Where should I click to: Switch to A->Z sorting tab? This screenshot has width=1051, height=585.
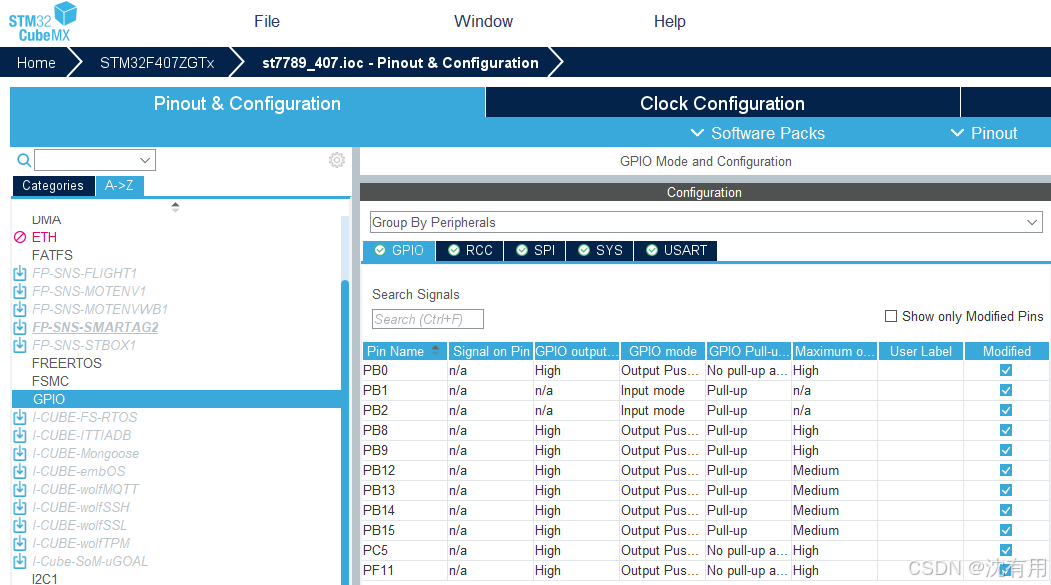click(119, 186)
